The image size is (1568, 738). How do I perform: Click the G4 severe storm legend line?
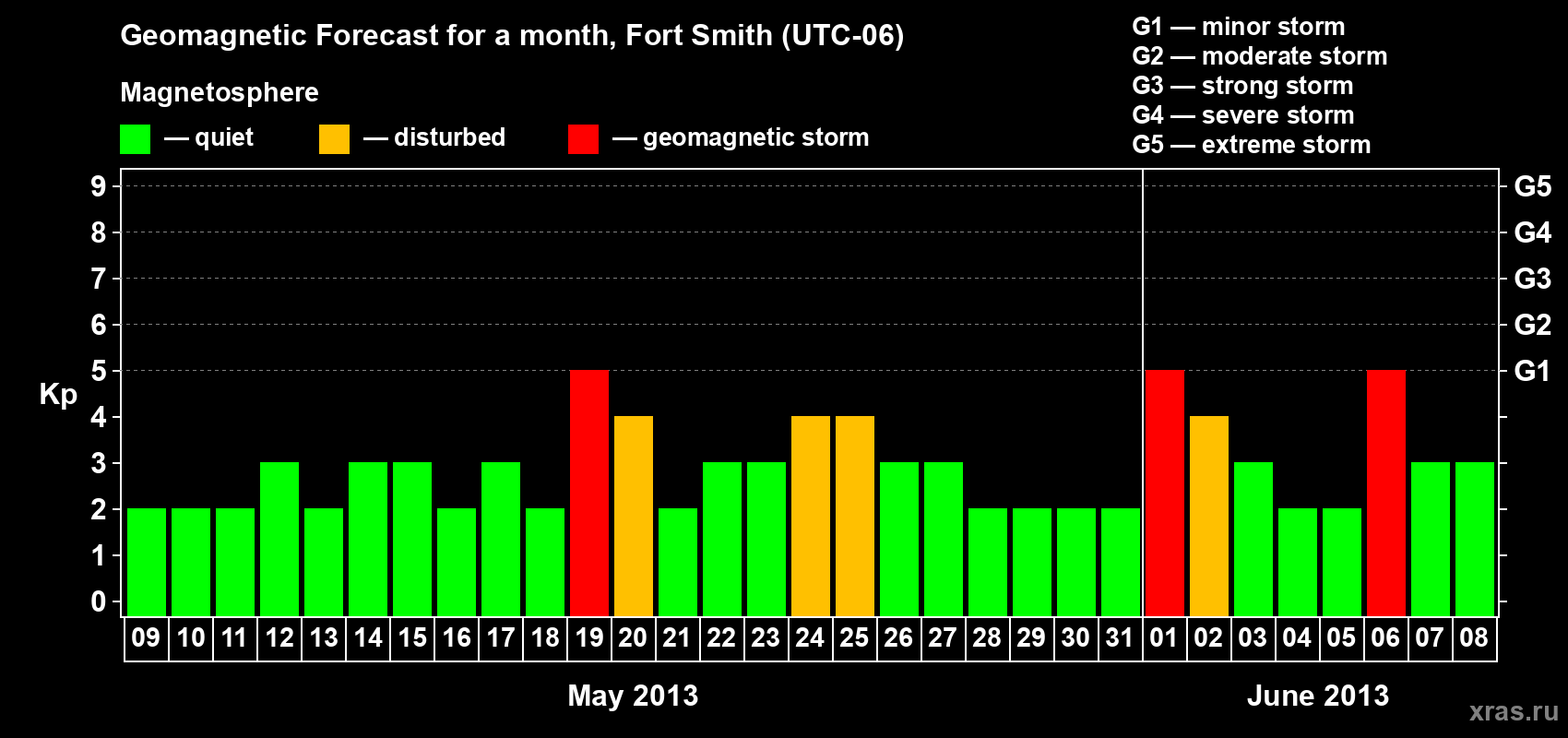(x=1243, y=115)
